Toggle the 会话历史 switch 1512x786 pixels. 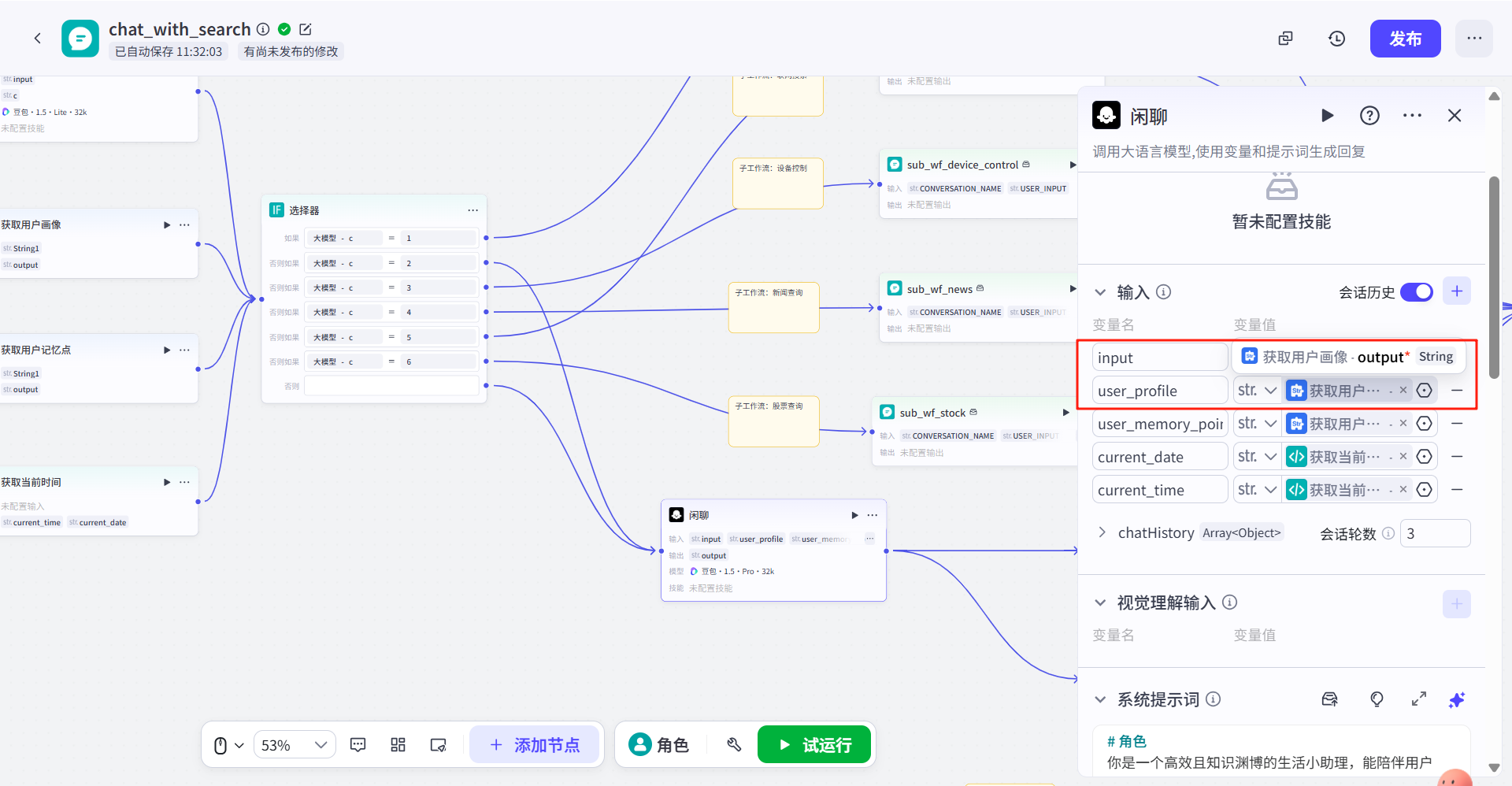pyautogui.click(x=1417, y=292)
